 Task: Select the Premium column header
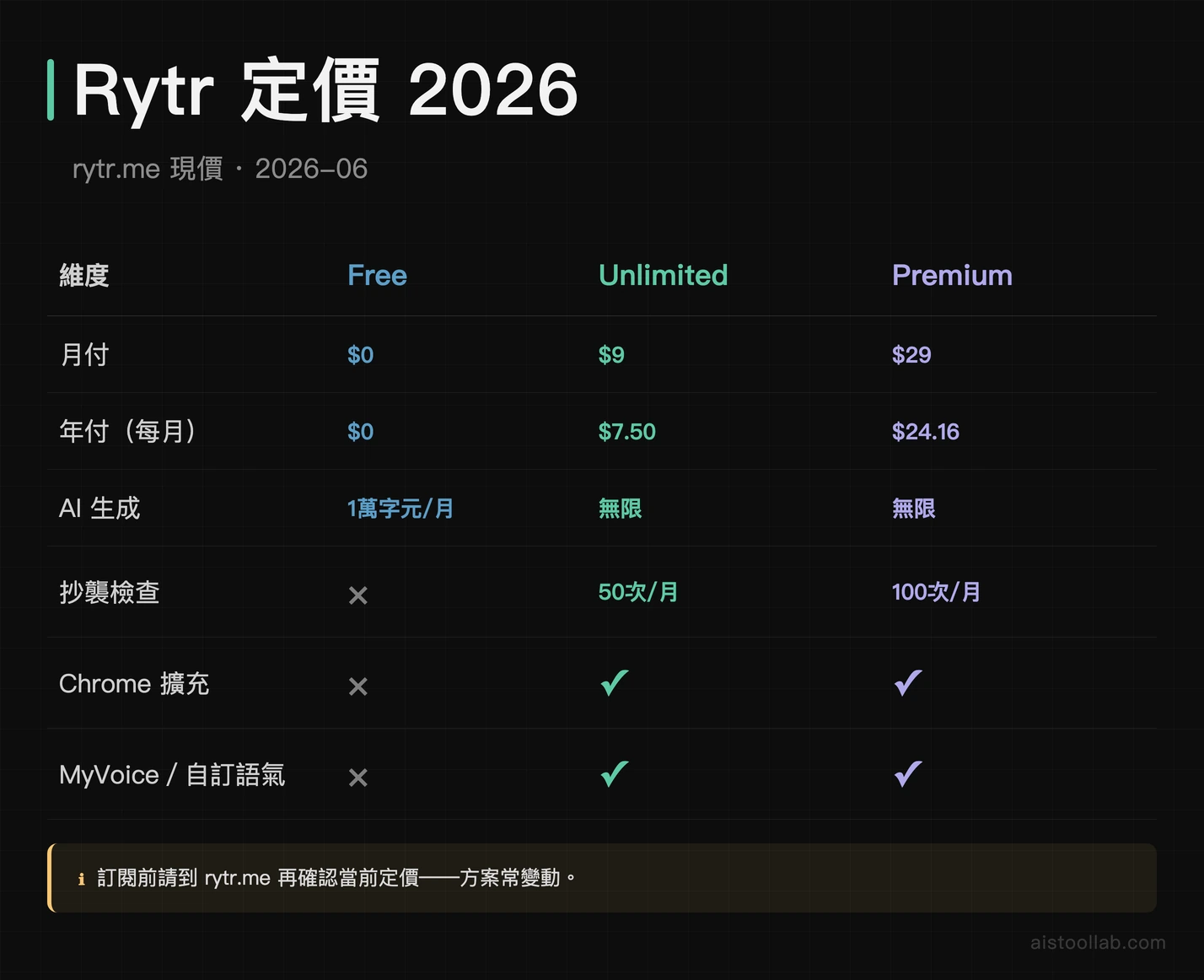tap(952, 275)
